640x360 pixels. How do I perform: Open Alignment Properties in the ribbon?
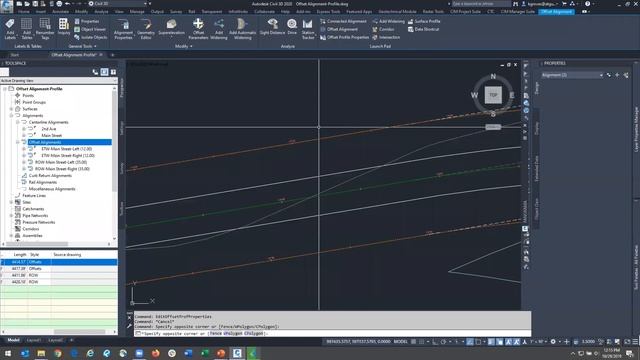[x=123, y=29]
